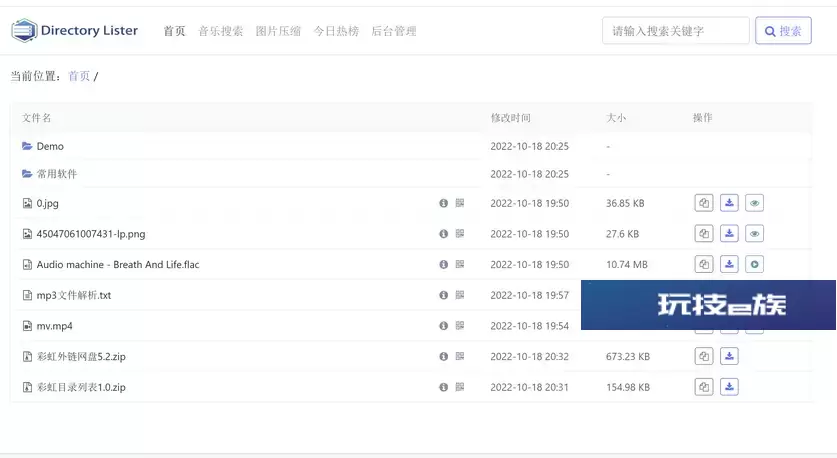Viewport: 837px width, 458px height.
Task: Copy link for 彩虹目录列表1.0.zip
Action: (704, 387)
